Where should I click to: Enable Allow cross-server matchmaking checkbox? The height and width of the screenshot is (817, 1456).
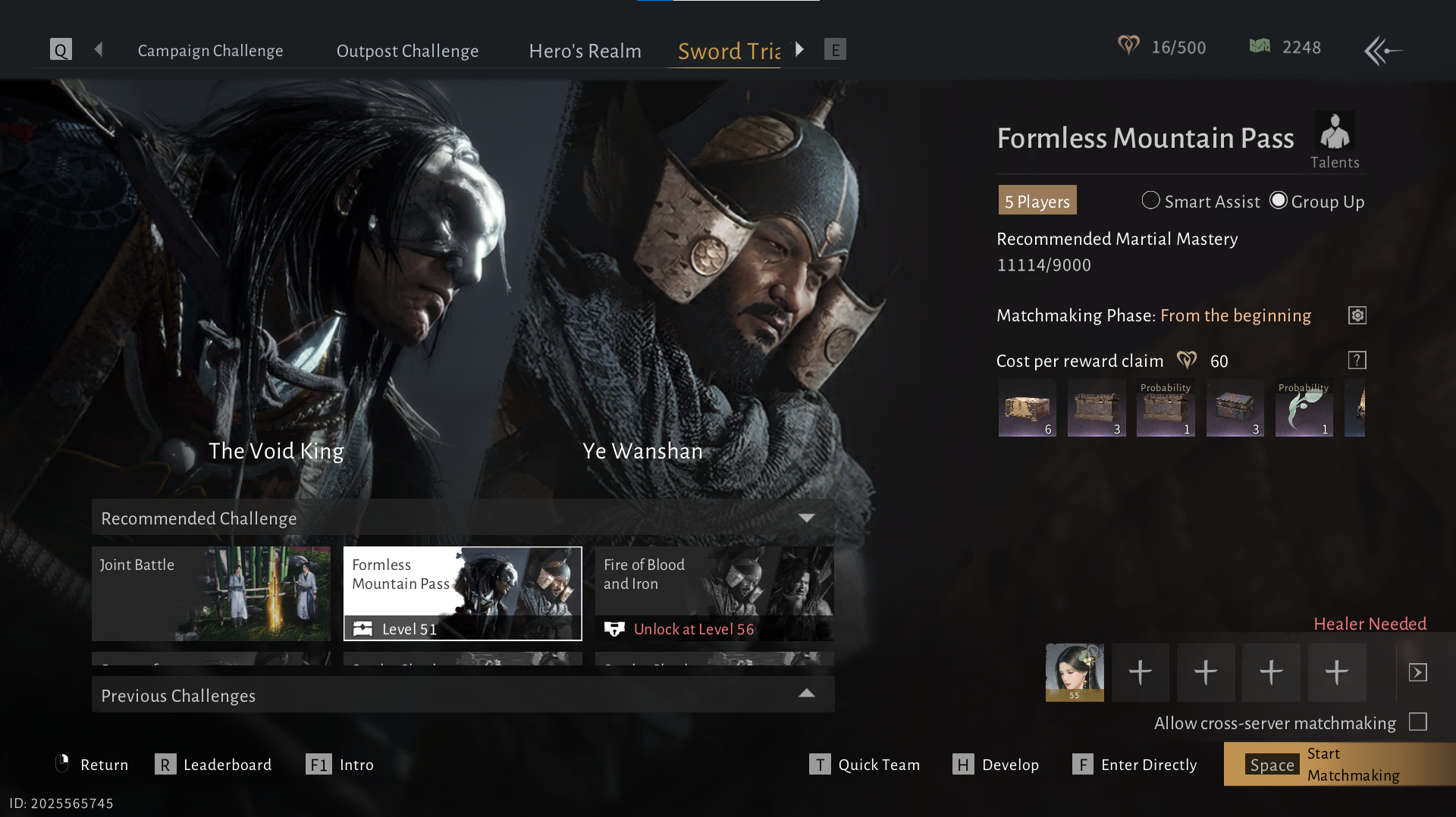point(1418,722)
